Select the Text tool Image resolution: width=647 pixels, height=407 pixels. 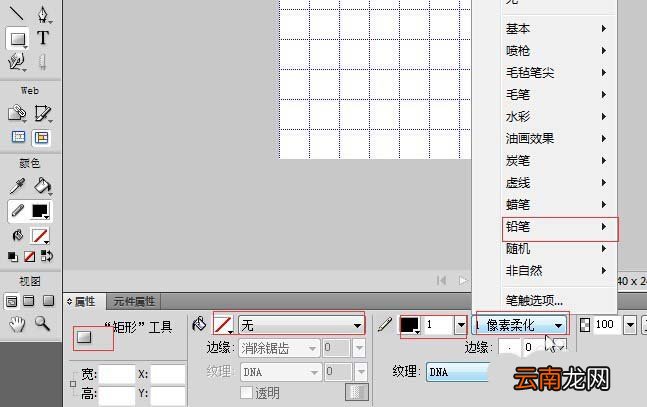(x=43, y=38)
